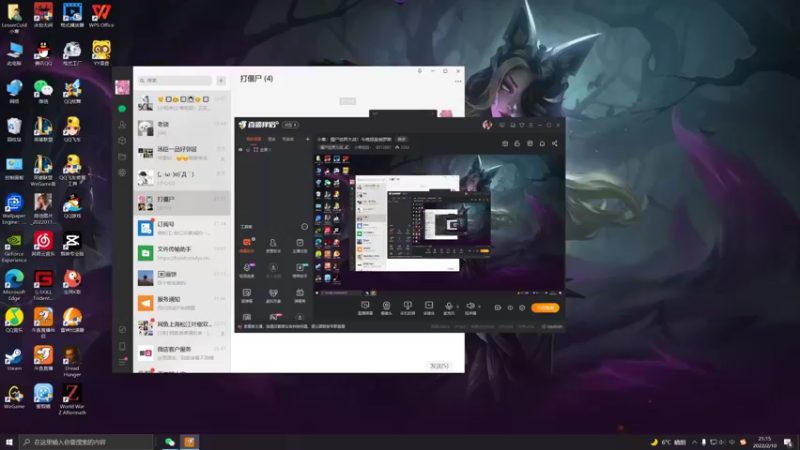Open the camera source in streaming toolbar

(x=386, y=306)
